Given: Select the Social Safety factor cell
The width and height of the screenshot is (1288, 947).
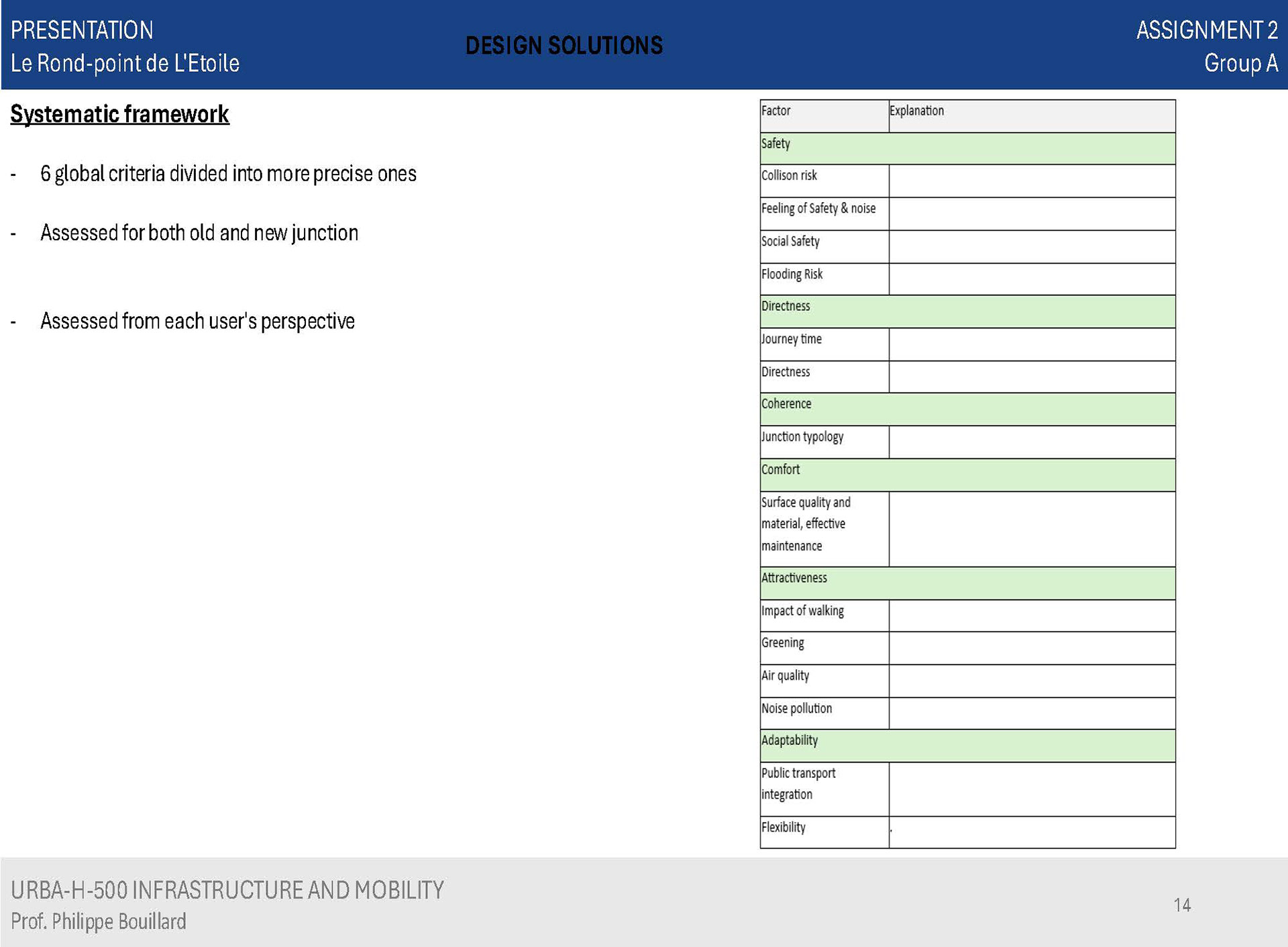Looking at the screenshot, I should [x=824, y=246].
